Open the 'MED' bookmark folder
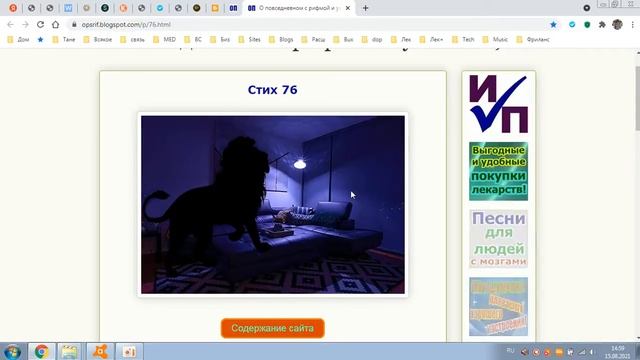This screenshot has width=640, height=360. point(164,40)
